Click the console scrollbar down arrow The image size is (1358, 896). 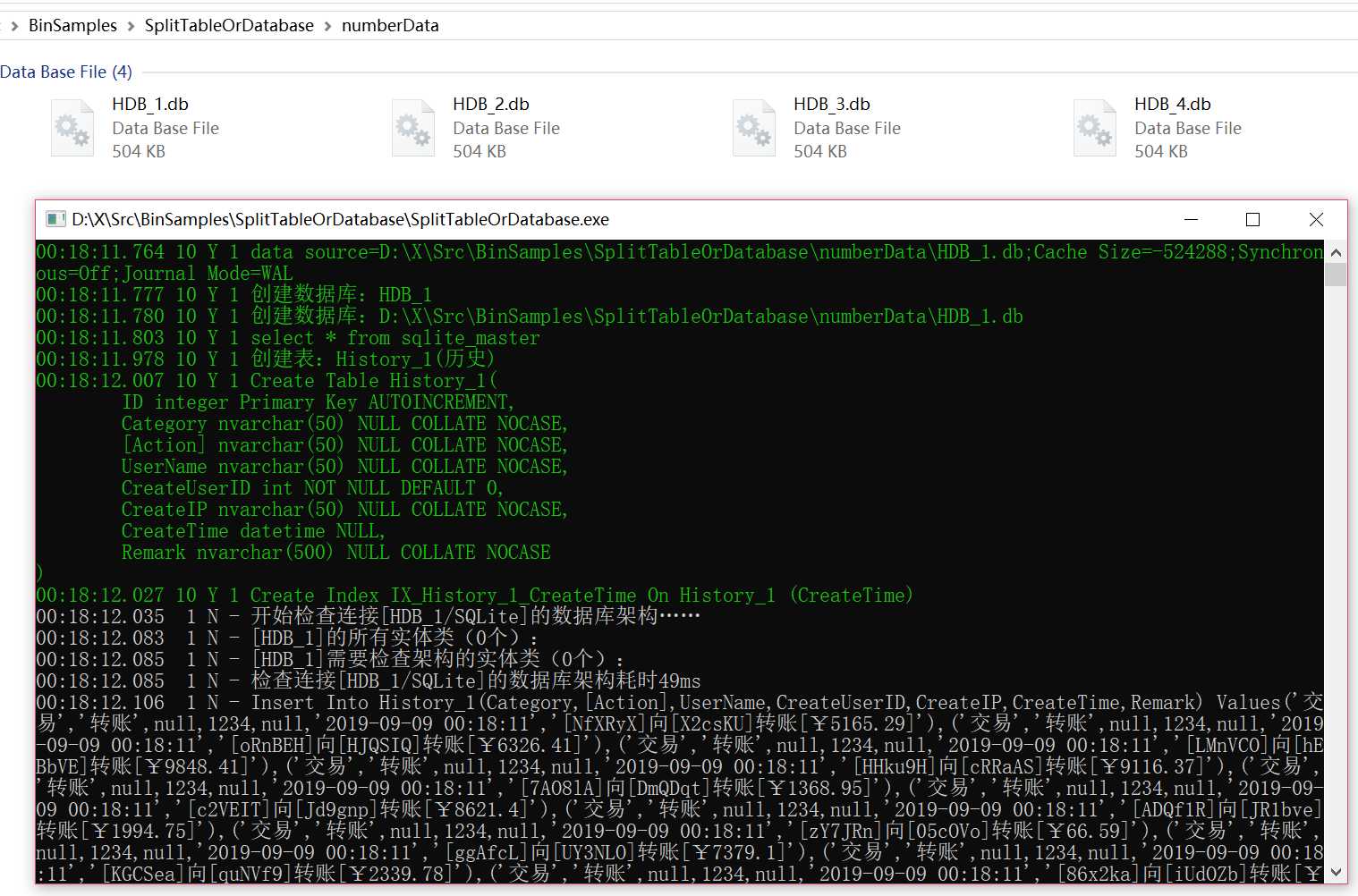1336,872
